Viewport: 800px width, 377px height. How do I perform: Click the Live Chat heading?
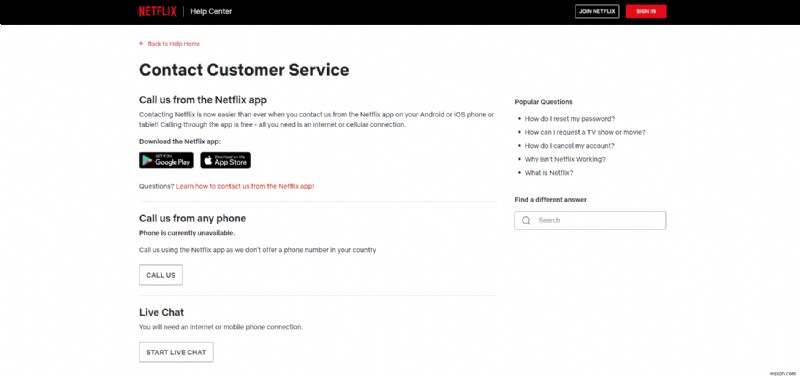coord(161,312)
